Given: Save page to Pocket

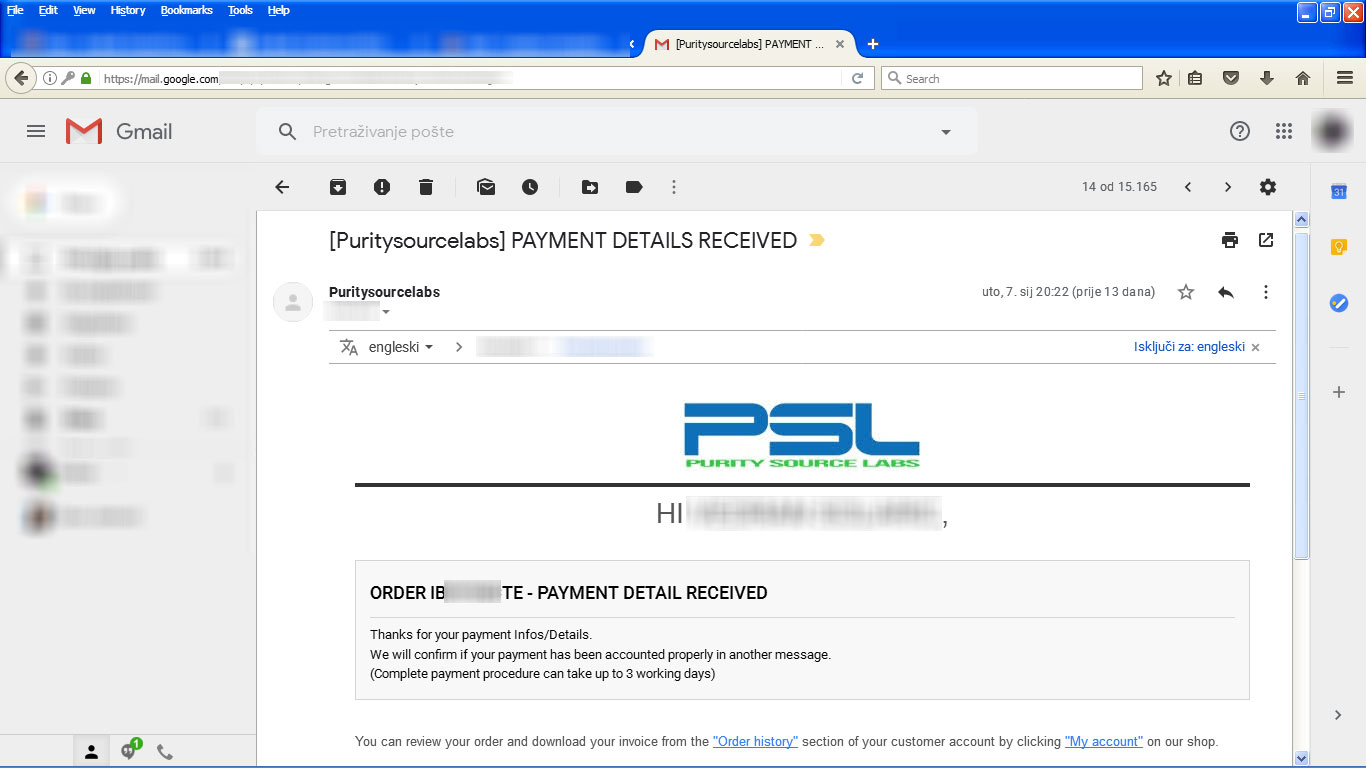Looking at the screenshot, I should (x=1232, y=78).
